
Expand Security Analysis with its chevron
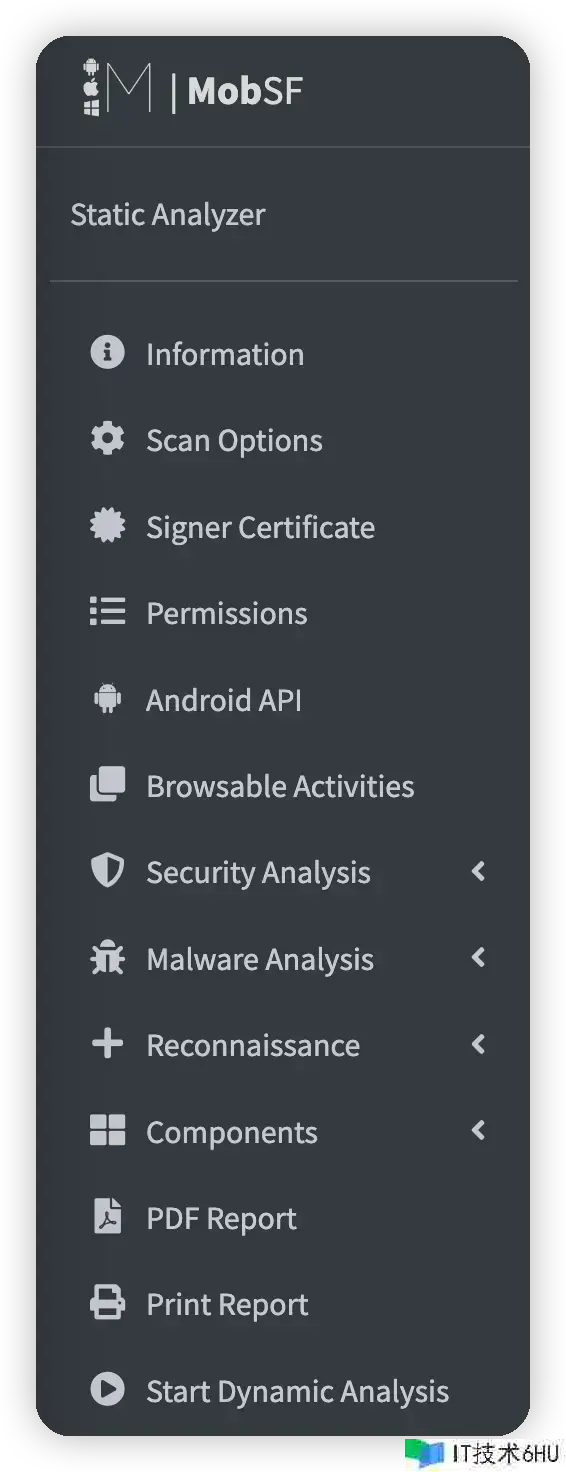(478, 871)
